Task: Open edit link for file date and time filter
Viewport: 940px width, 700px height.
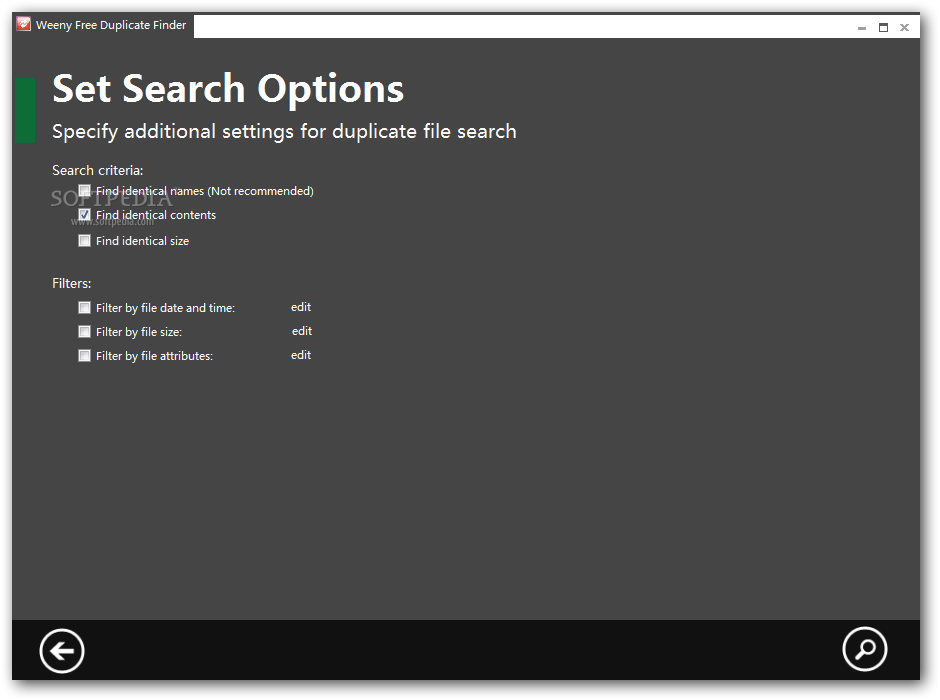Action: point(301,307)
